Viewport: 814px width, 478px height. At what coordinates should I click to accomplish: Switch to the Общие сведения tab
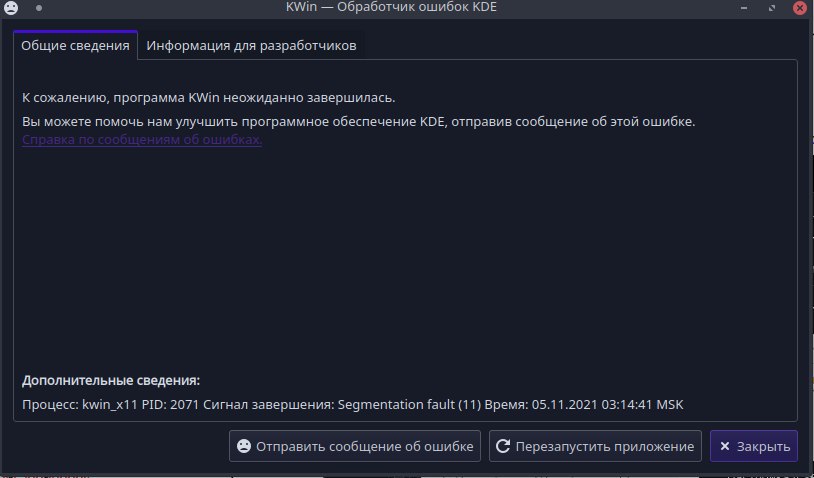[x=75, y=45]
